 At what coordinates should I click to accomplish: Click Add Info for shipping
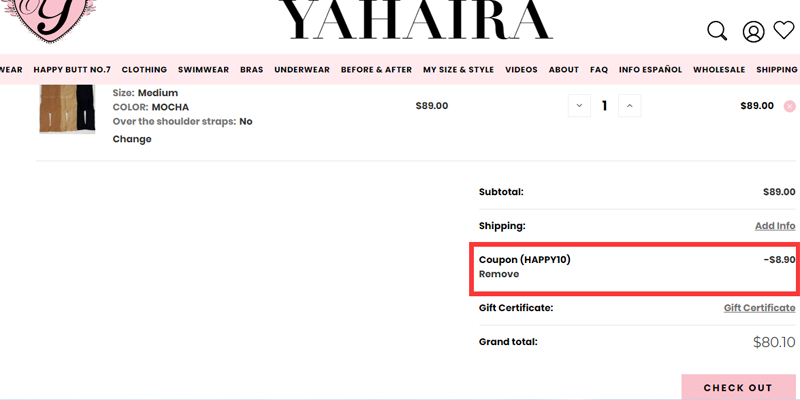point(775,226)
